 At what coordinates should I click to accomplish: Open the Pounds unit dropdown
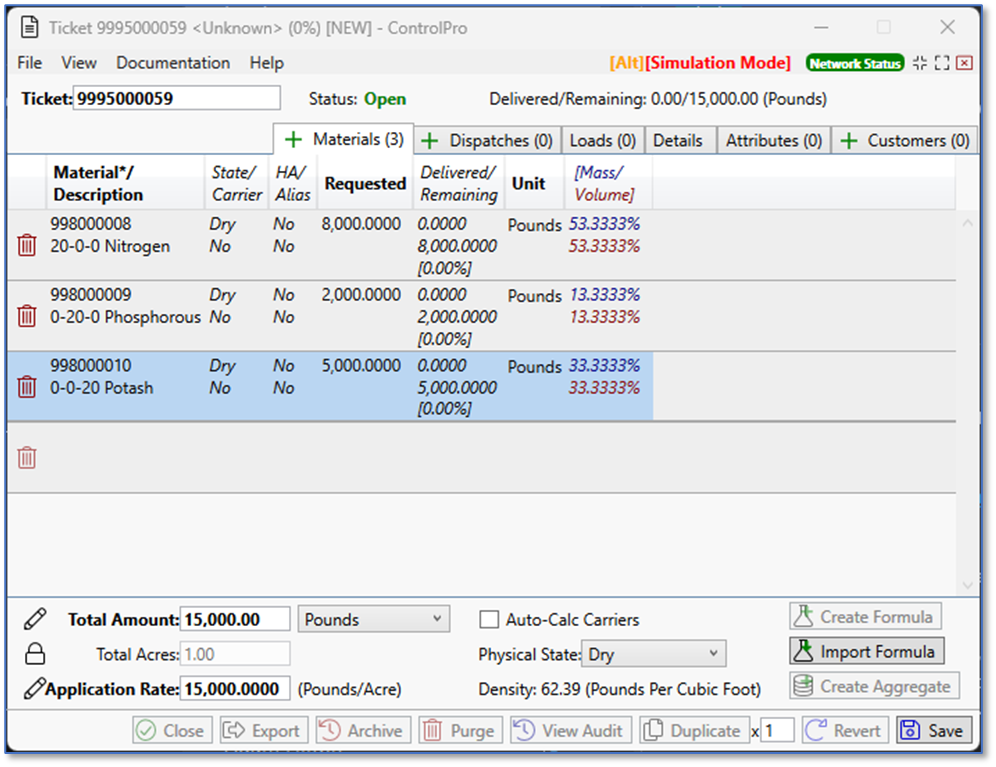(374, 620)
